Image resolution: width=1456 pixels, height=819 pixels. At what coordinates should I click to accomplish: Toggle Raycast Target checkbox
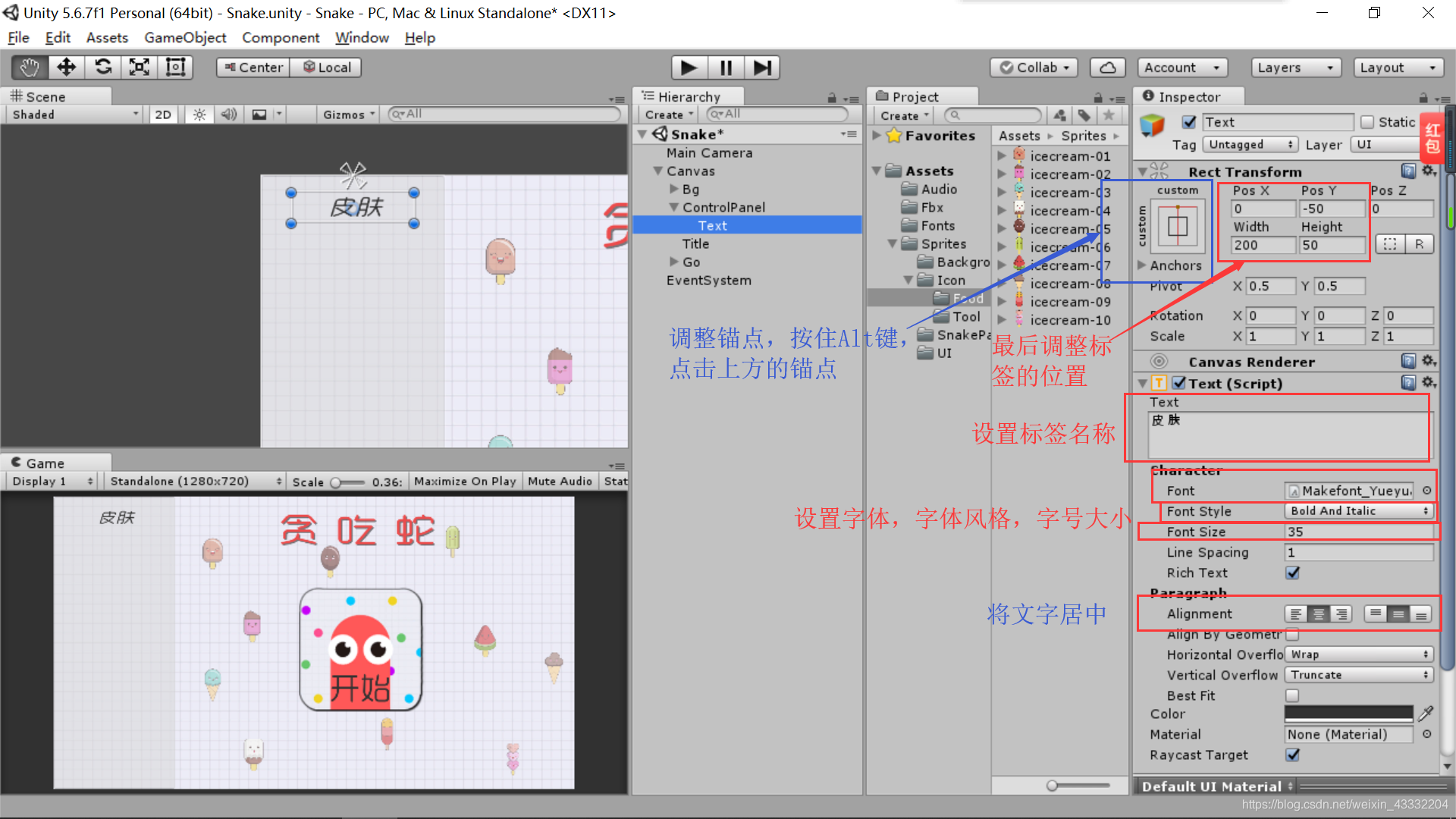coord(1293,755)
